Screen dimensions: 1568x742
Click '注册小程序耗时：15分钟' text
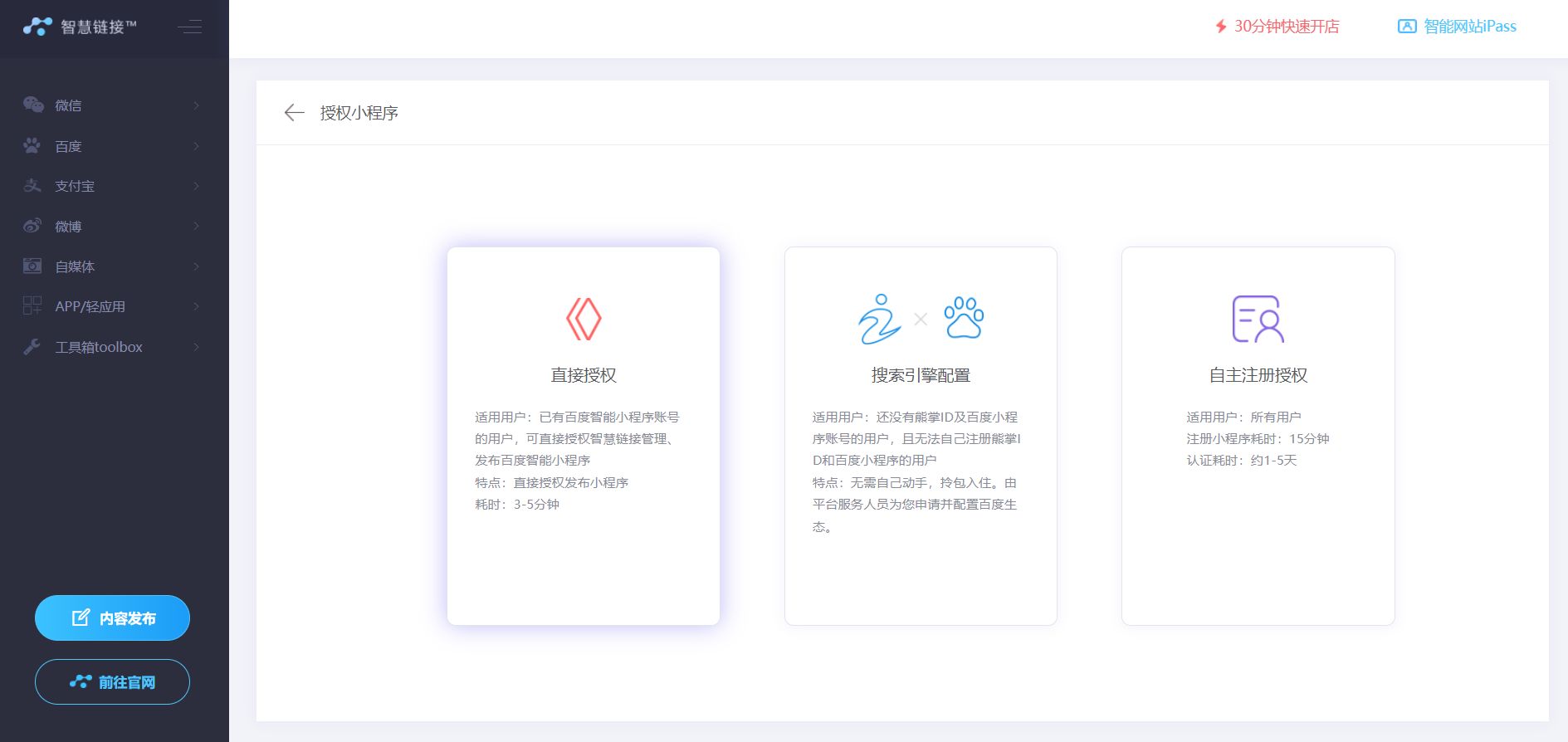click(x=1258, y=438)
